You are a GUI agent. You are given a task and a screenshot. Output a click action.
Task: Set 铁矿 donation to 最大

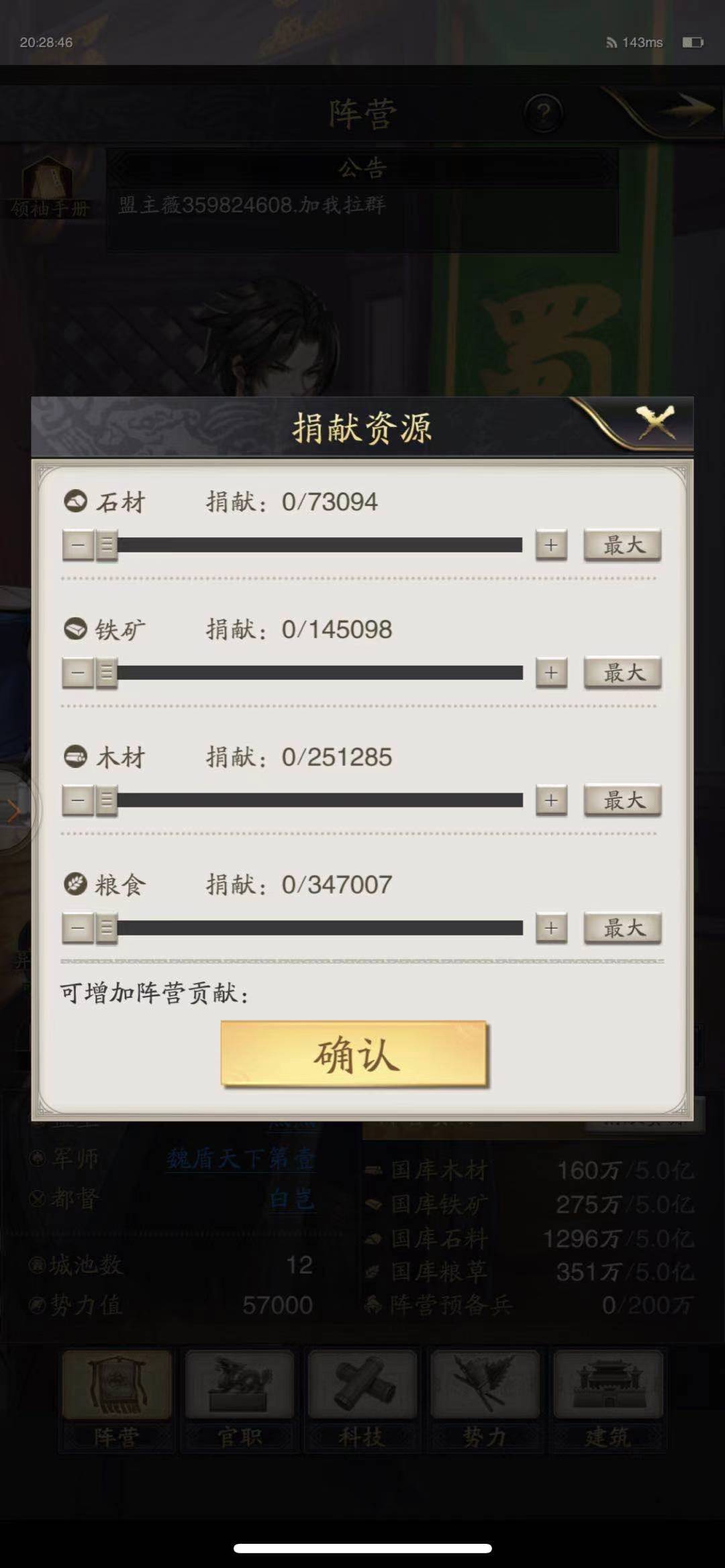622,672
